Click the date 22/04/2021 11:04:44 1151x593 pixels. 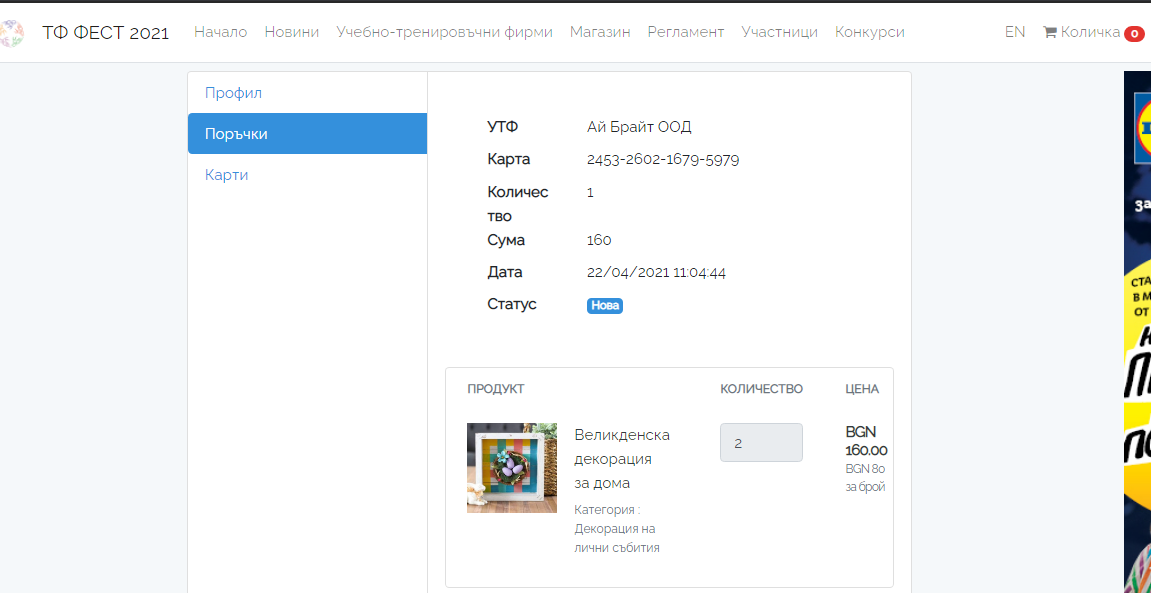pyautogui.click(x=656, y=272)
